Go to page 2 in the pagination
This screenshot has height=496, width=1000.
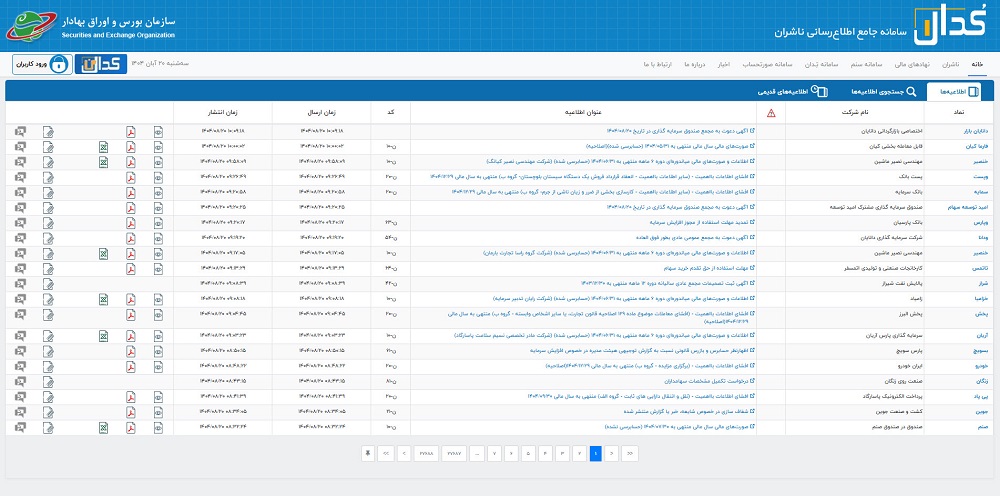579,453
